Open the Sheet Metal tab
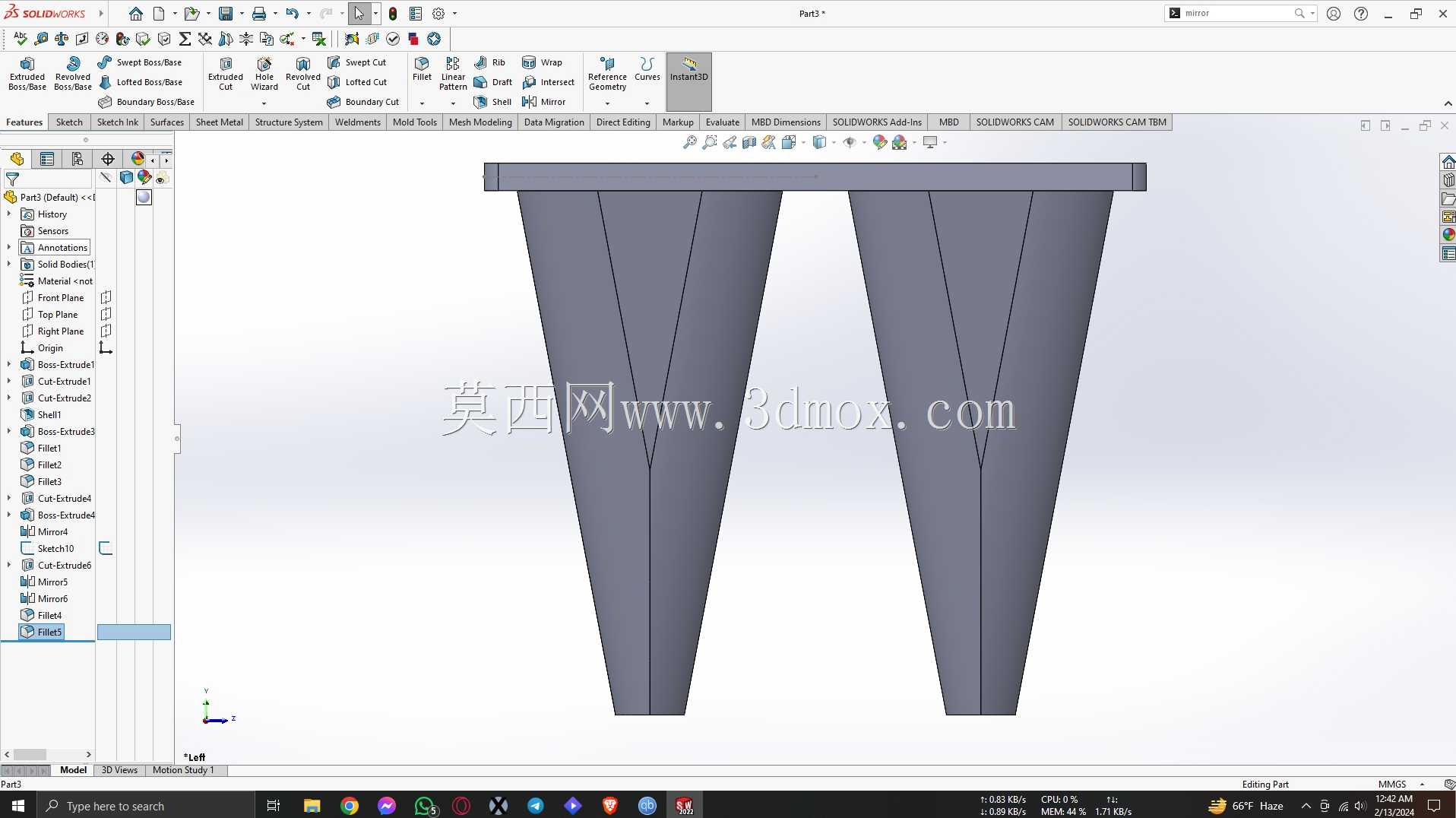This screenshot has width=1456, height=818. (x=220, y=122)
